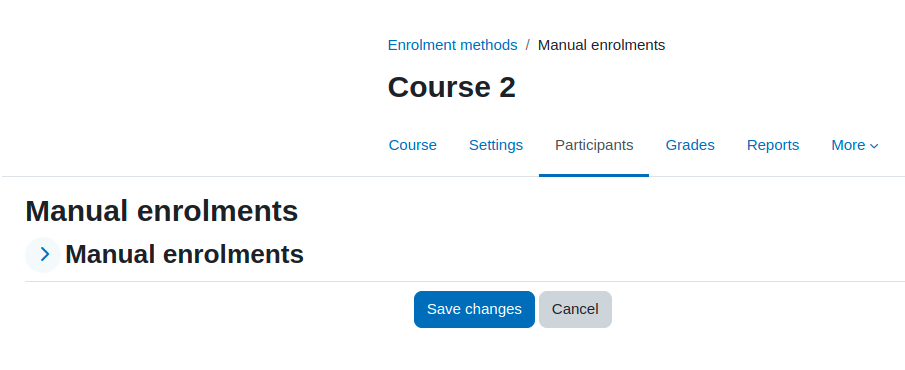Click the round background of the section chevron

click(43, 255)
